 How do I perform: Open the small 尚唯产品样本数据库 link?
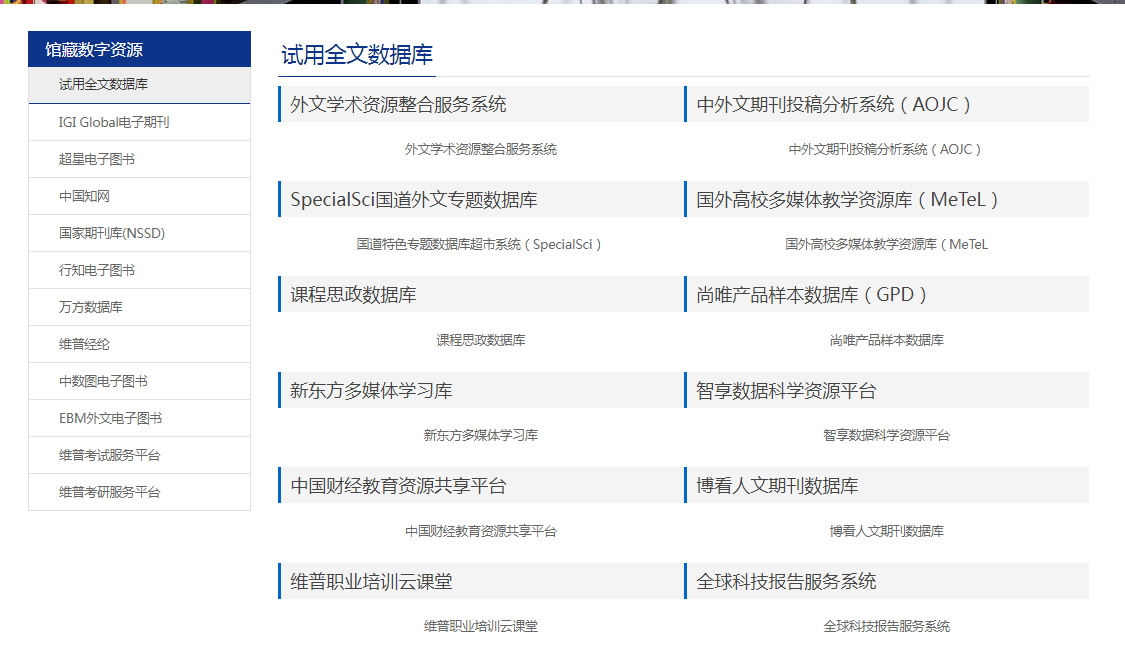click(886, 340)
